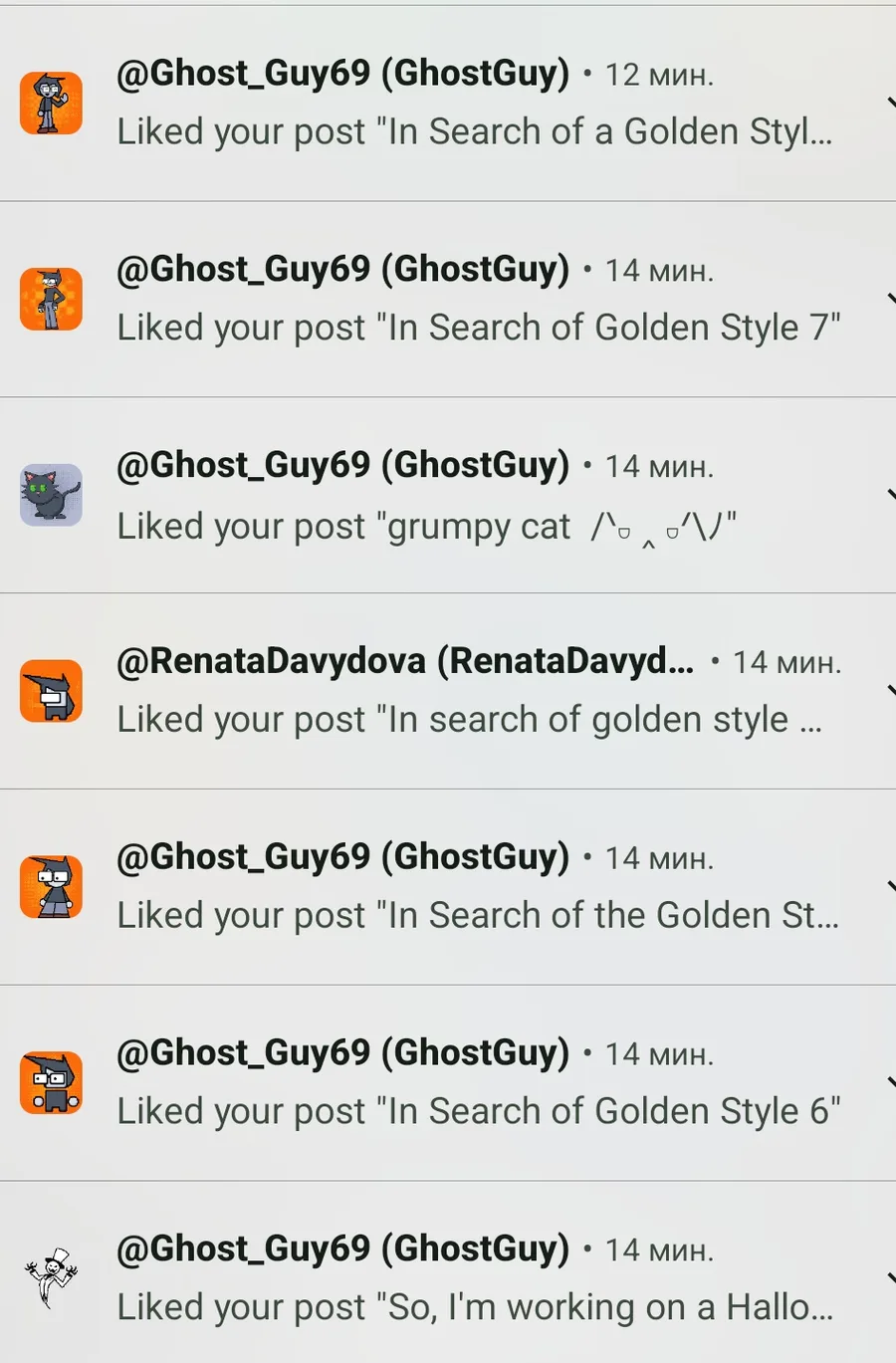Open liked post "grumpy cat" text
Screen dimensions: 896x1363
(x=427, y=526)
